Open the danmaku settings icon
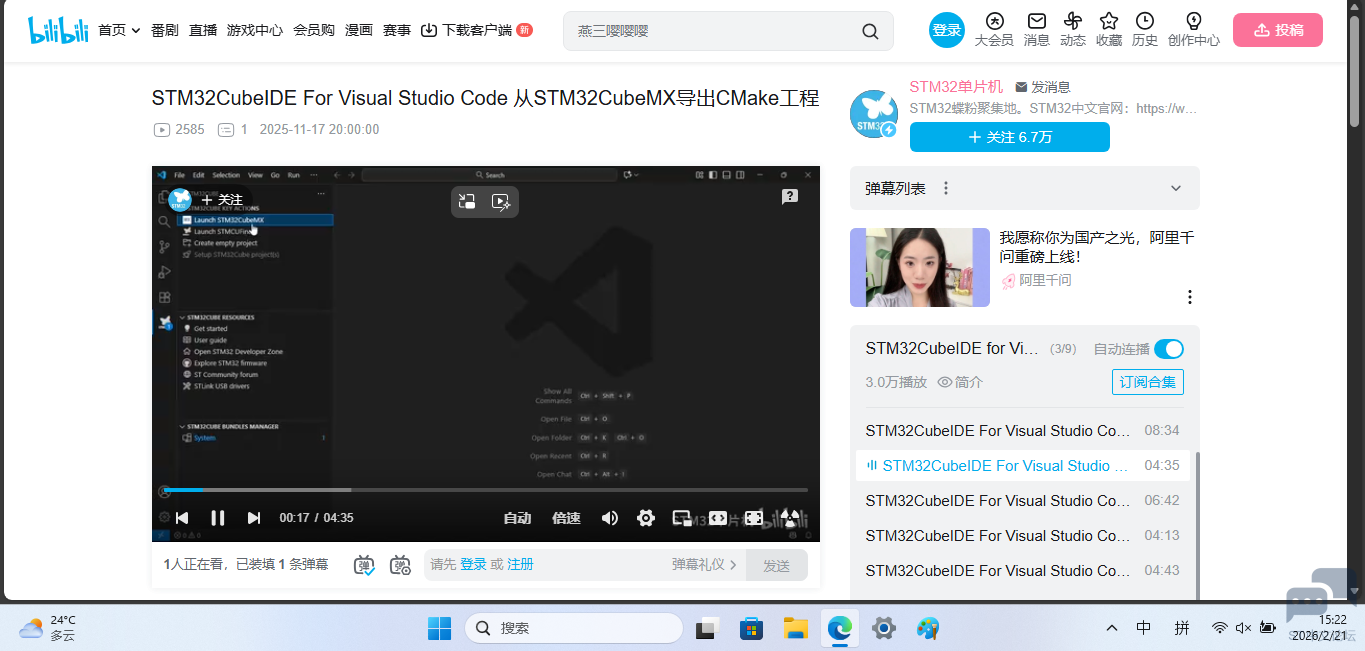The image size is (1365, 651). click(400, 565)
